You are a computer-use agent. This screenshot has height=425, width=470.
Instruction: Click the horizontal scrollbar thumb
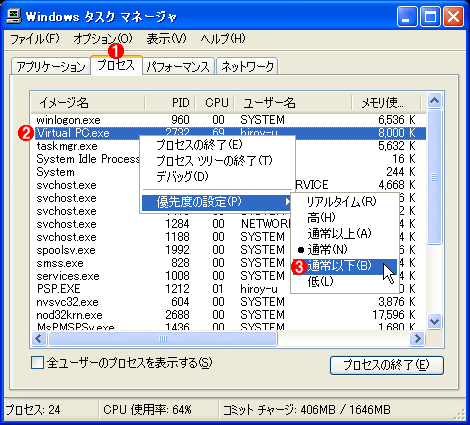click(x=163, y=339)
